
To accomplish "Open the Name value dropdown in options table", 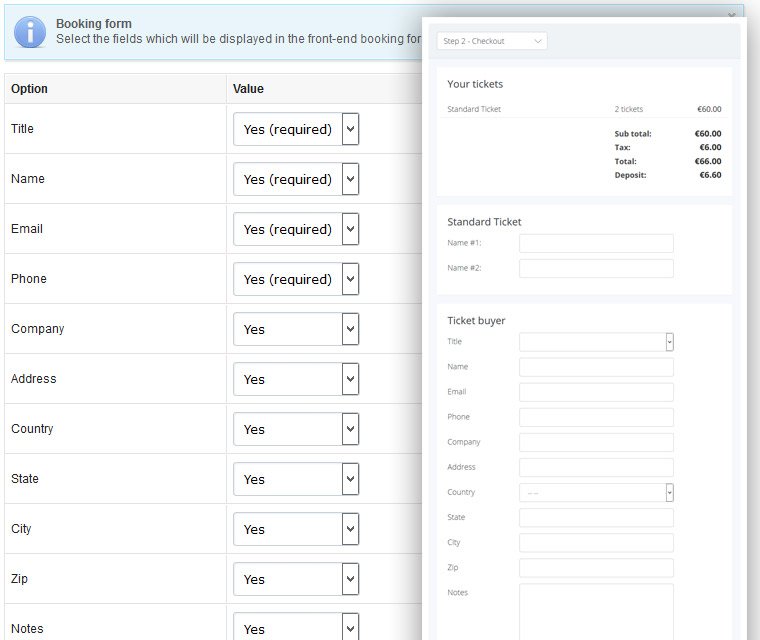I will click(x=296, y=179).
